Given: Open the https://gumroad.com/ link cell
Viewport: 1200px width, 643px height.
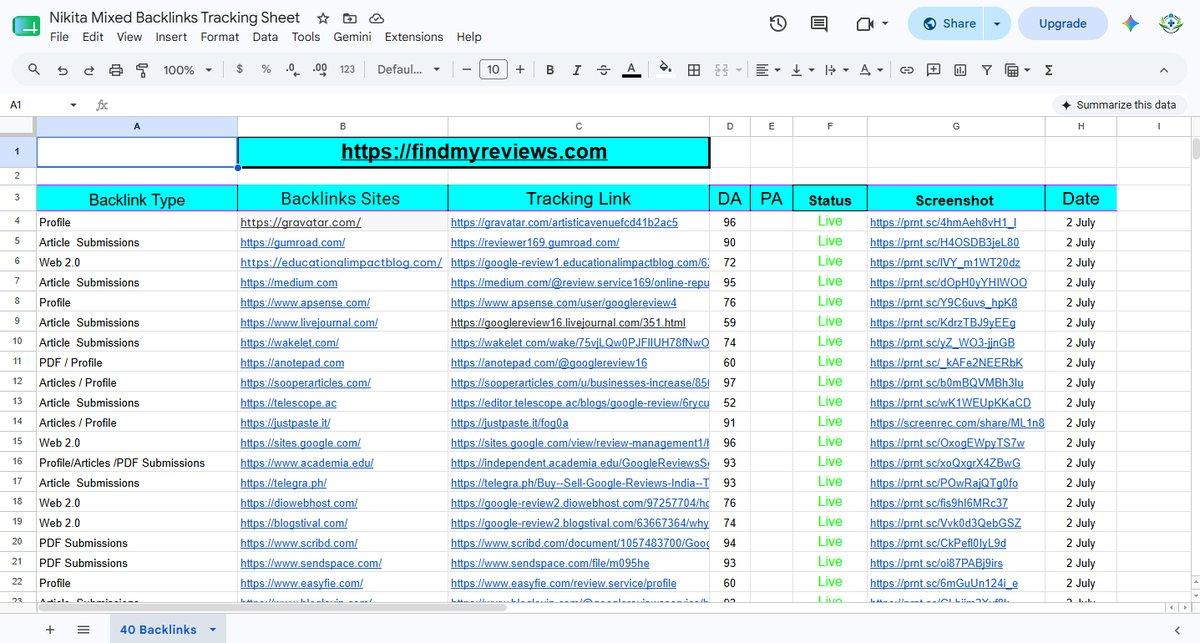Looking at the screenshot, I should point(293,242).
